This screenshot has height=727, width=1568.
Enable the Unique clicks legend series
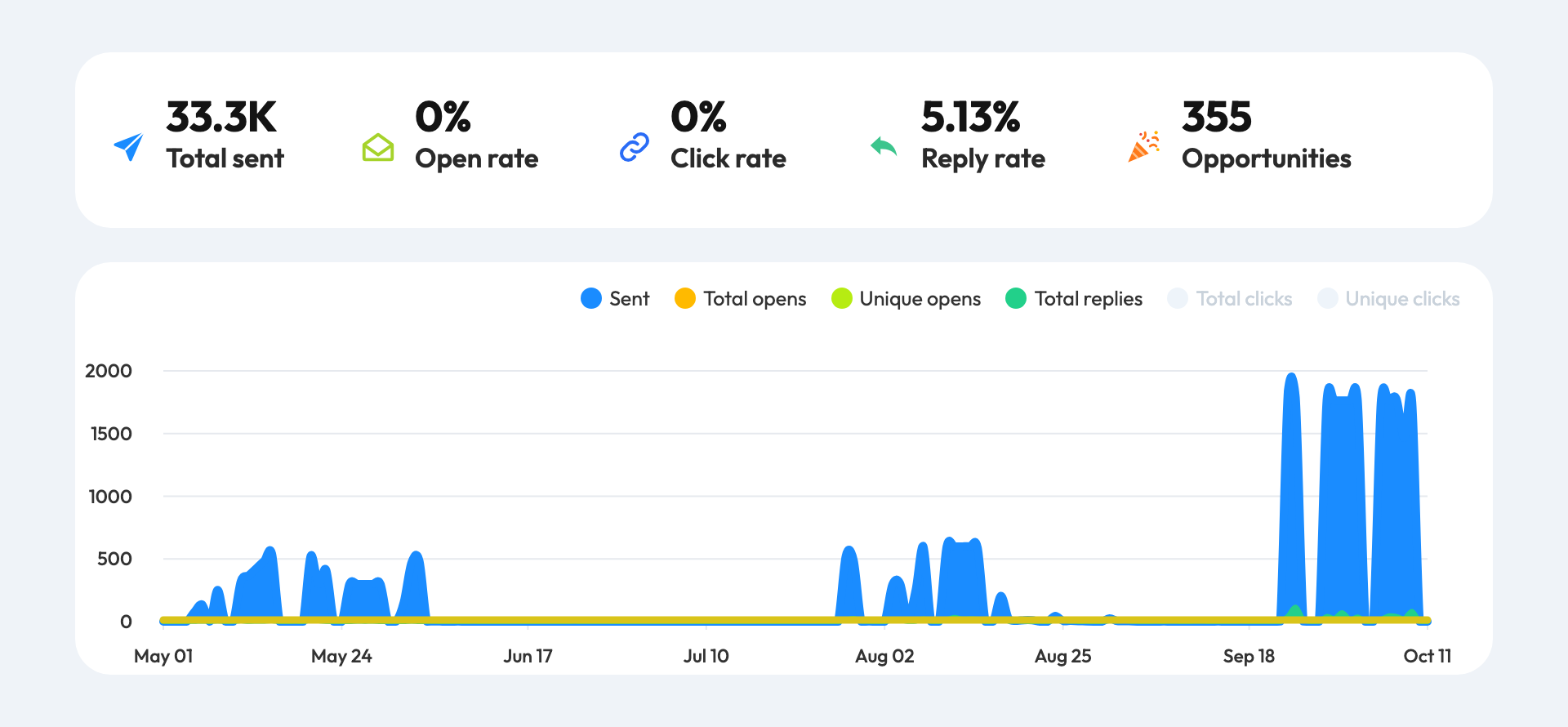coord(1388,299)
